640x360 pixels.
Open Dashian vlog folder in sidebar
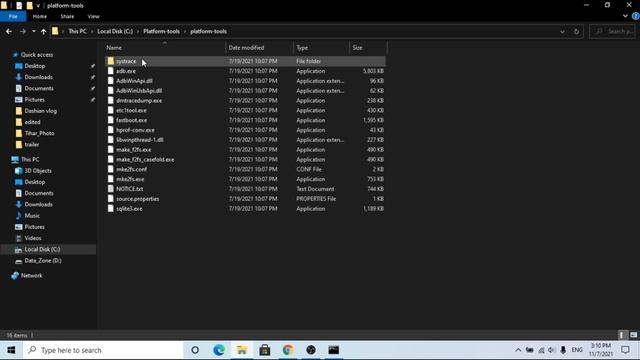40,111
